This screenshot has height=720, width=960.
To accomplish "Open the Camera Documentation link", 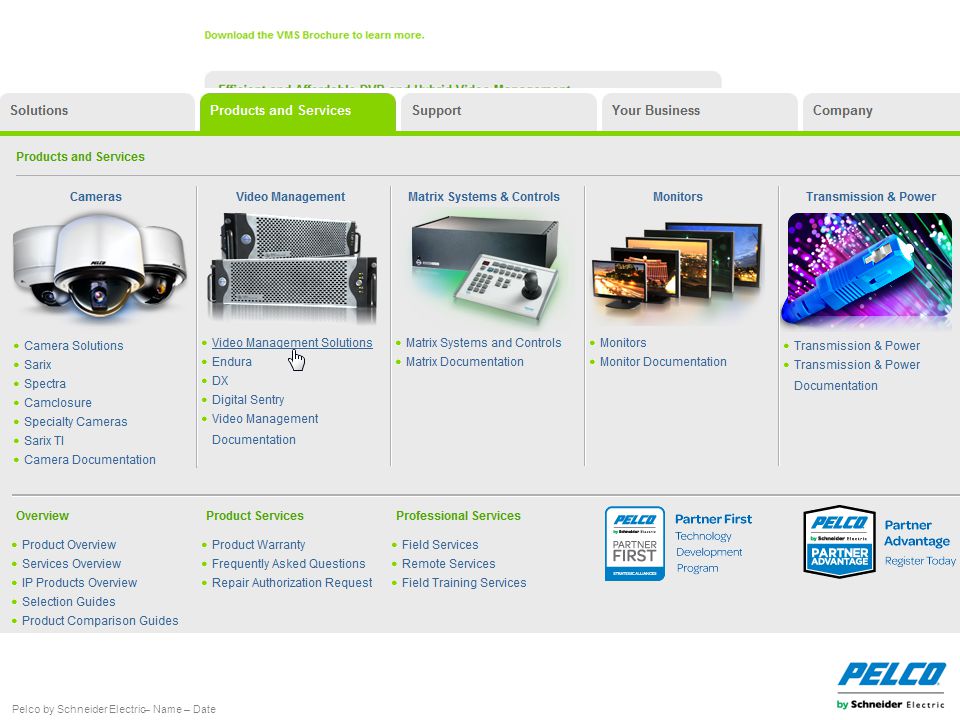I will pos(89,460).
